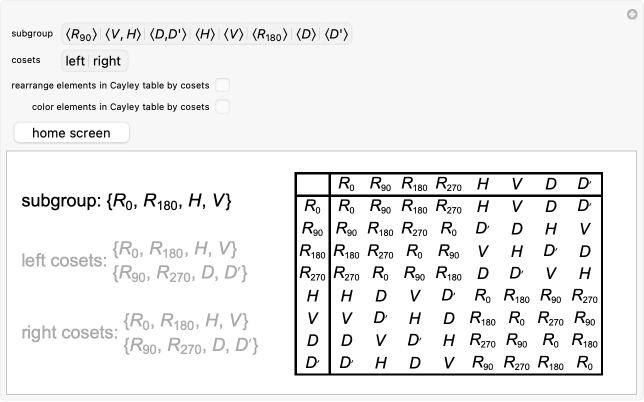Enable color elements in Cayley table checkbox
Screen dimensions: 644x402
click(x=223, y=106)
